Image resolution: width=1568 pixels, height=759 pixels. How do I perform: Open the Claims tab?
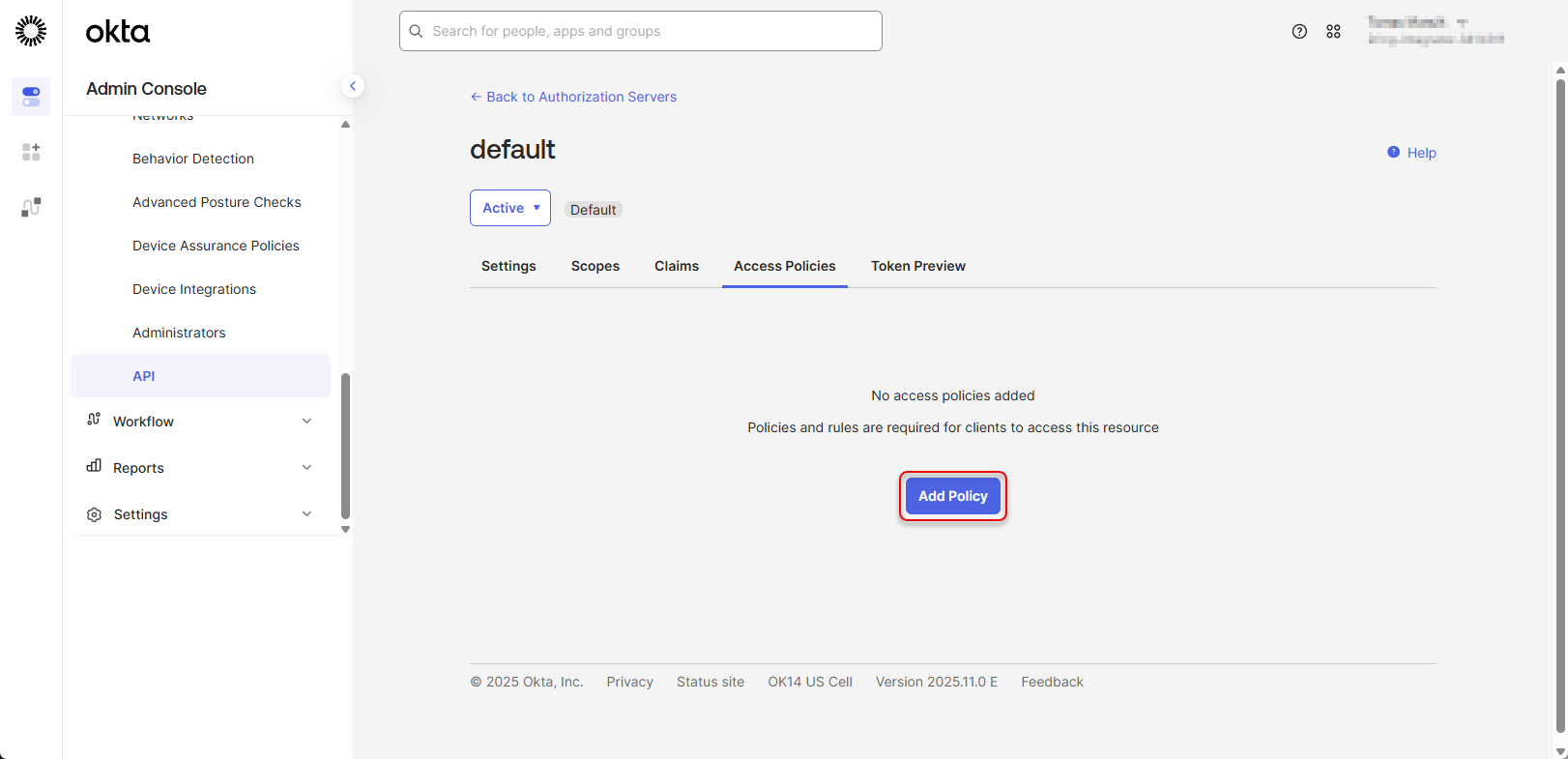pos(676,266)
